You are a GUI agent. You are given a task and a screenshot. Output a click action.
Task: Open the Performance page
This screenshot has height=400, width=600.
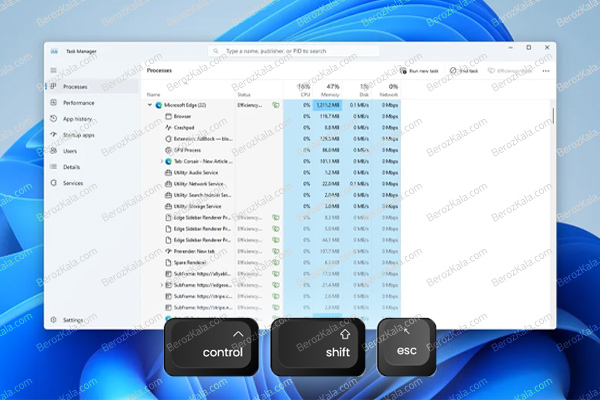click(x=92, y=103)
